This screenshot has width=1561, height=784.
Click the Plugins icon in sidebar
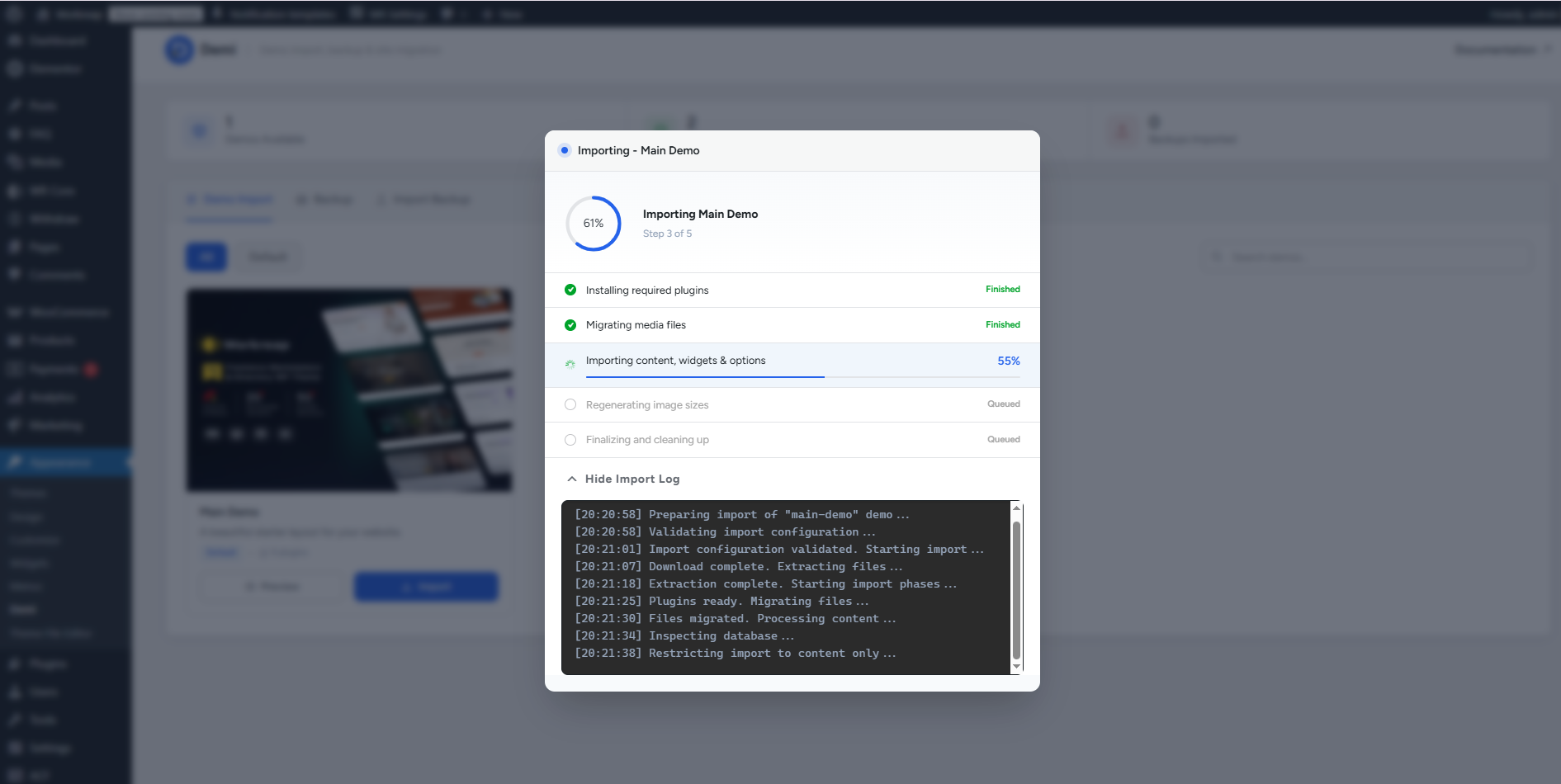coord(15,664)
